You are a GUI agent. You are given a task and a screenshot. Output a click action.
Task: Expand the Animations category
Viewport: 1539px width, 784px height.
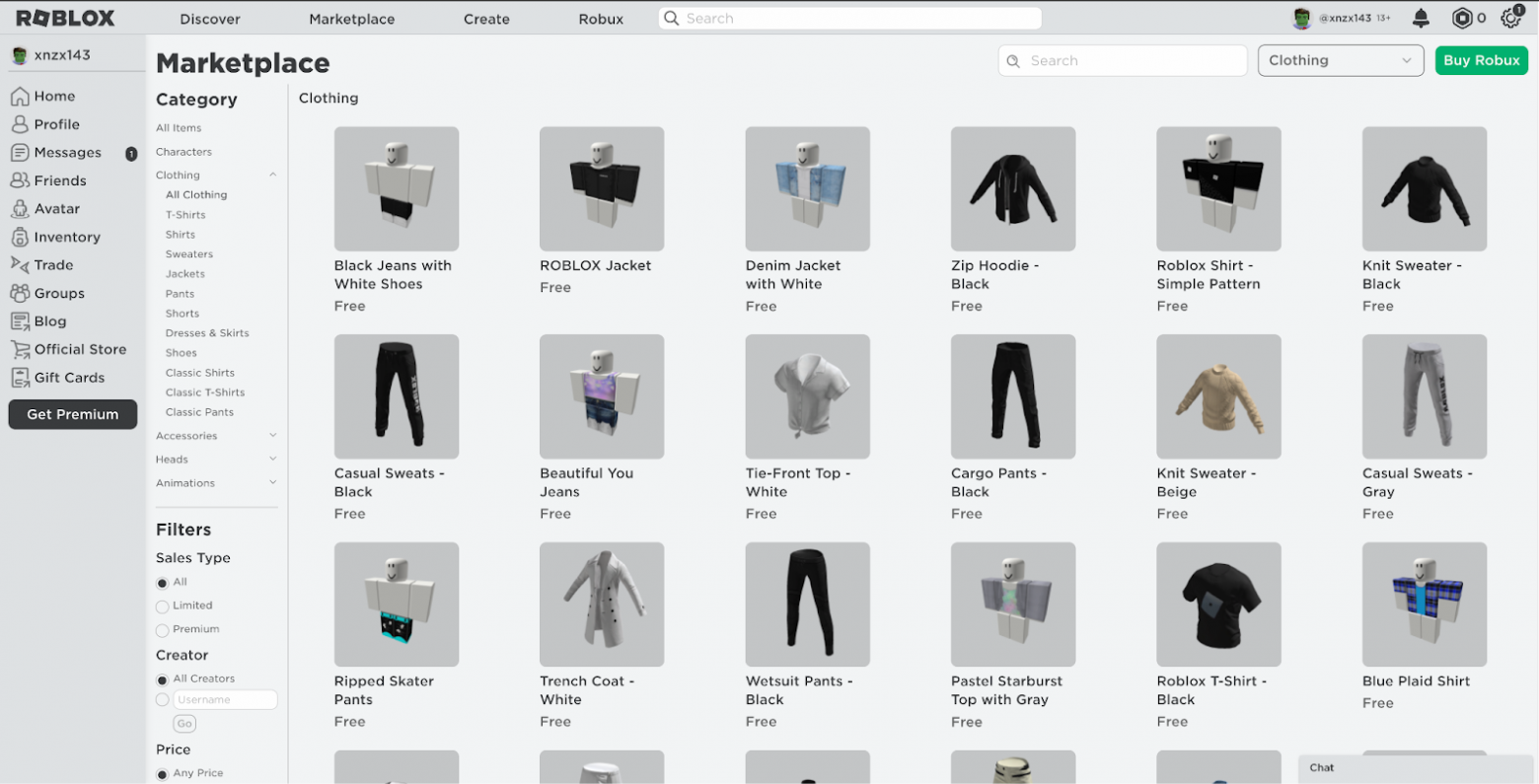(273, 483)
